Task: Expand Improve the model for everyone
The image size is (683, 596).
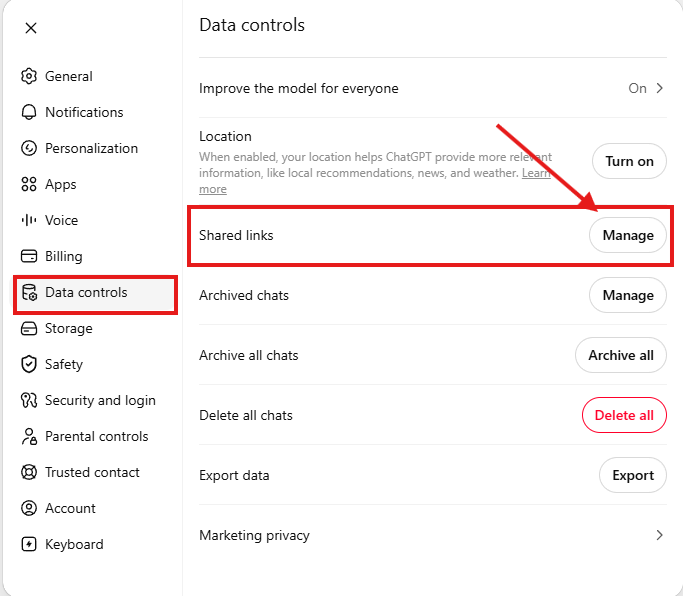Action: click(x=433, y=88)
